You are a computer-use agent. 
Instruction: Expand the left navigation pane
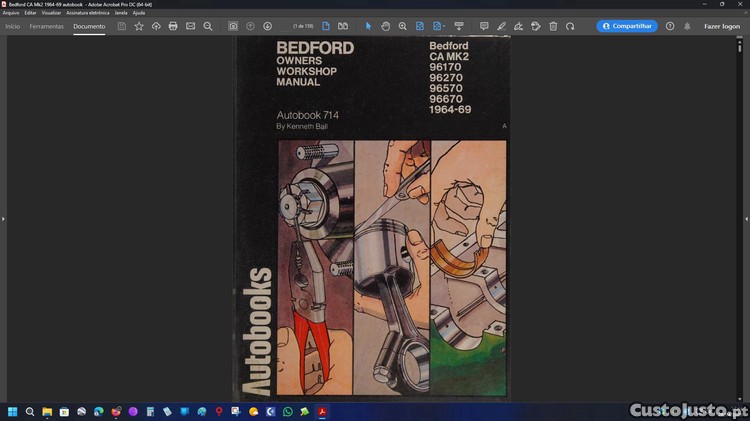tap(3, 218)
